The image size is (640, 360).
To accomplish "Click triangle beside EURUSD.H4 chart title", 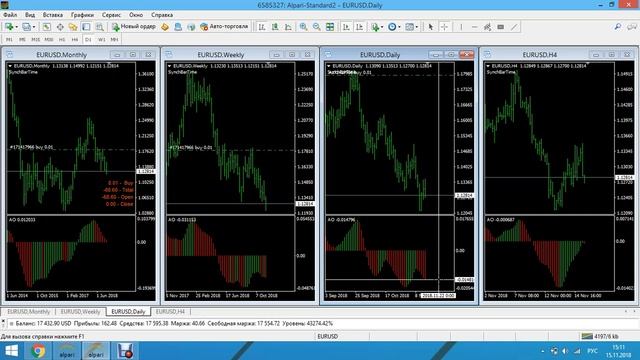I will [x=488, y=66].
